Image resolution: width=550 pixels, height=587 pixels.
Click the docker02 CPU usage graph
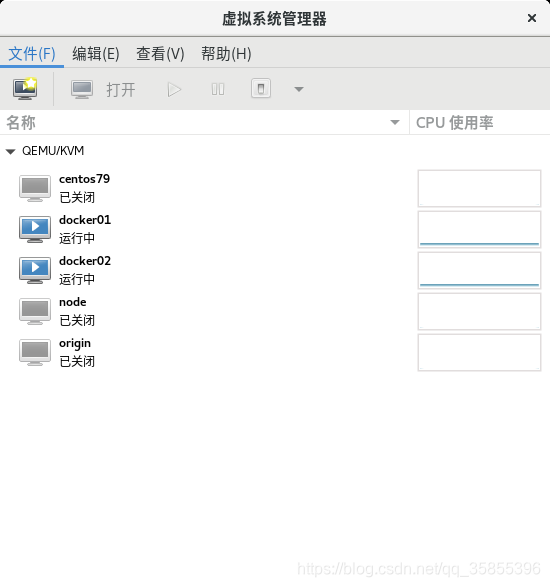point(479,270)
